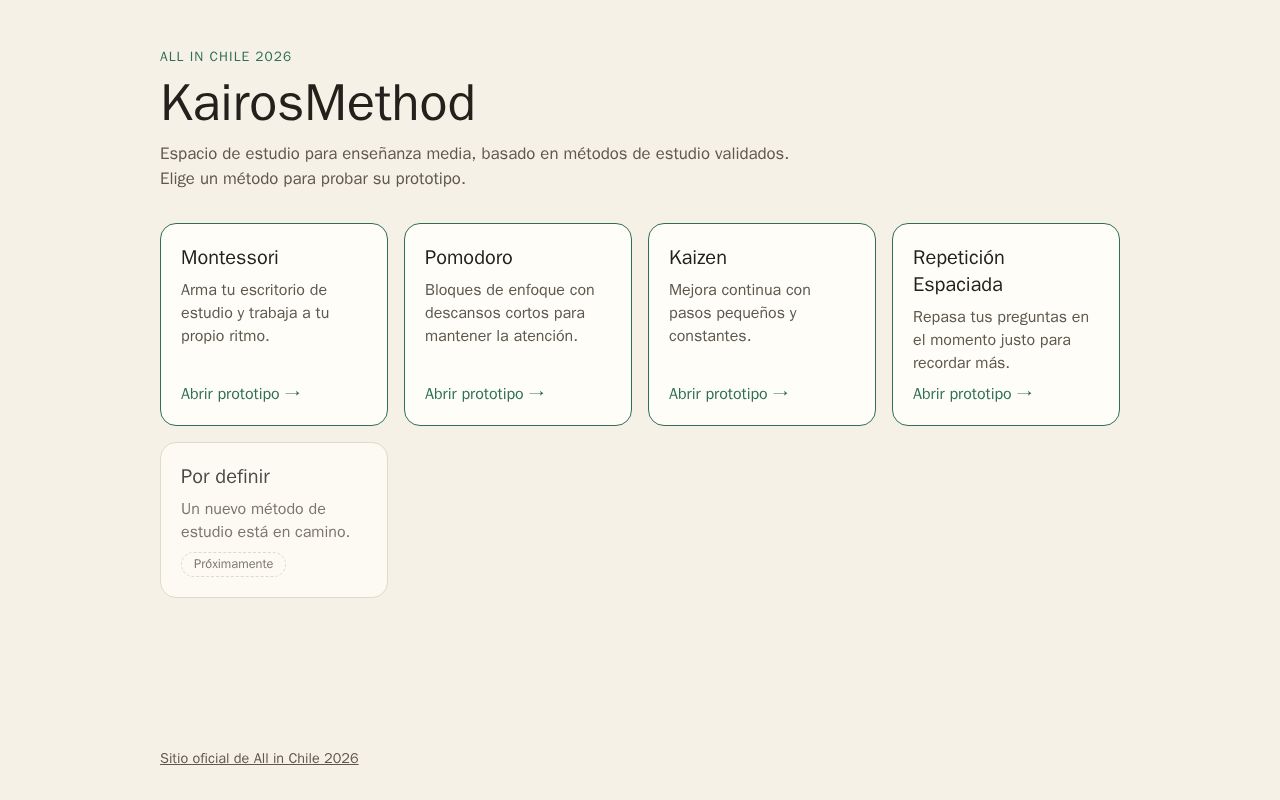The image size is (1280, 800).
Task: Click the Por definir card title
Action: (x=226, y=477)
